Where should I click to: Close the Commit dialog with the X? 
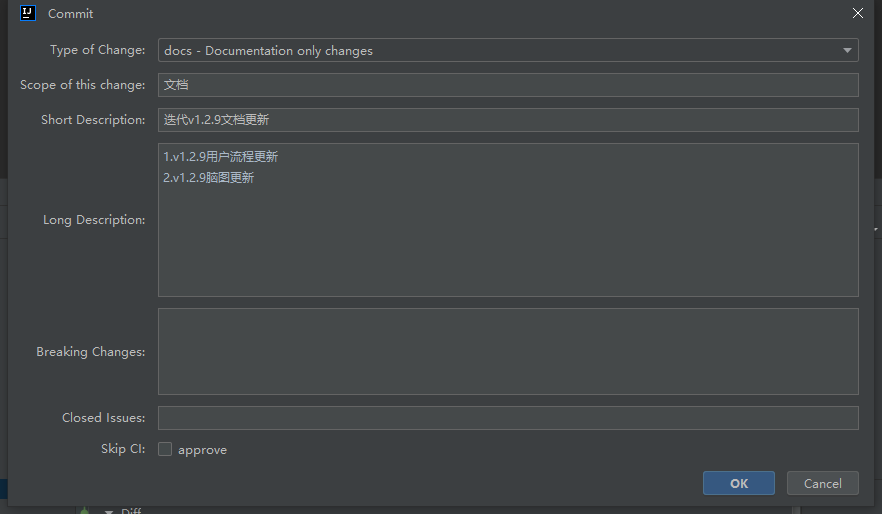coord(857,13)
